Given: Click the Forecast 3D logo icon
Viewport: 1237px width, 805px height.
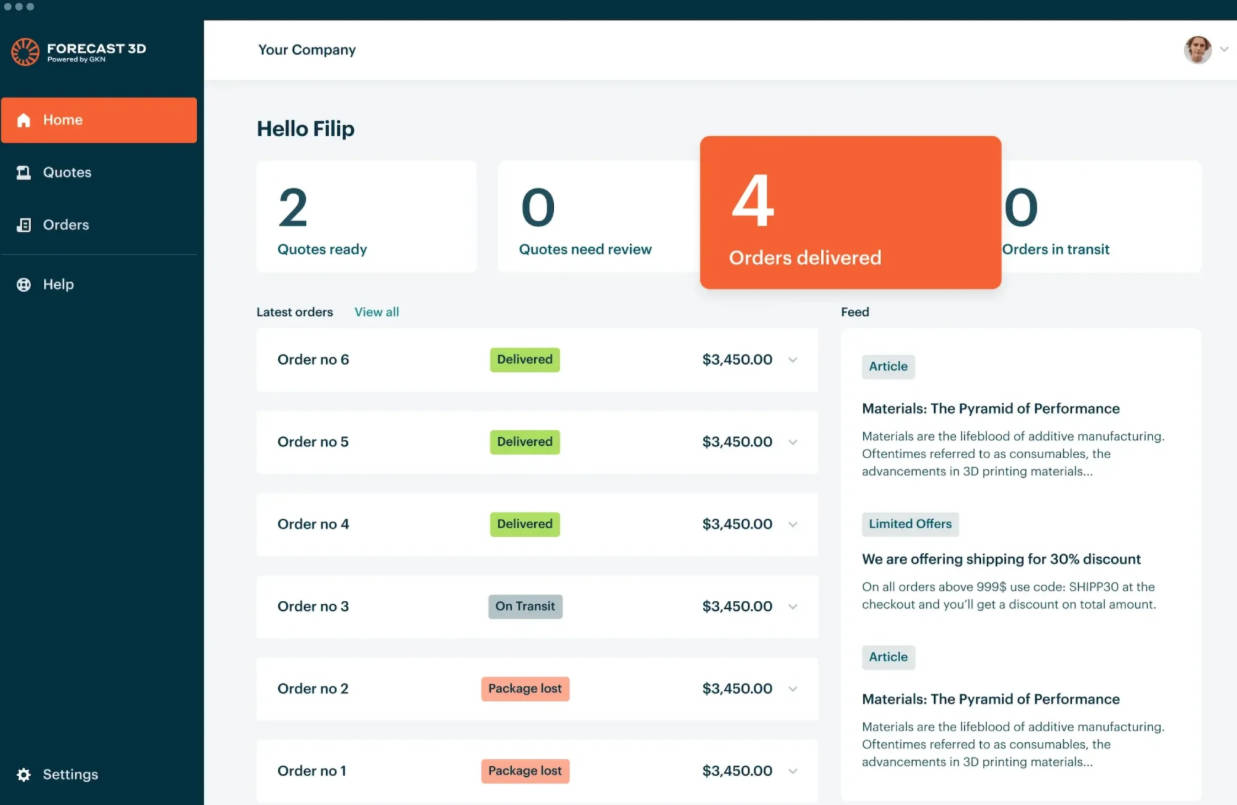Looking at the screenshot, I should (x=25, y=52).
